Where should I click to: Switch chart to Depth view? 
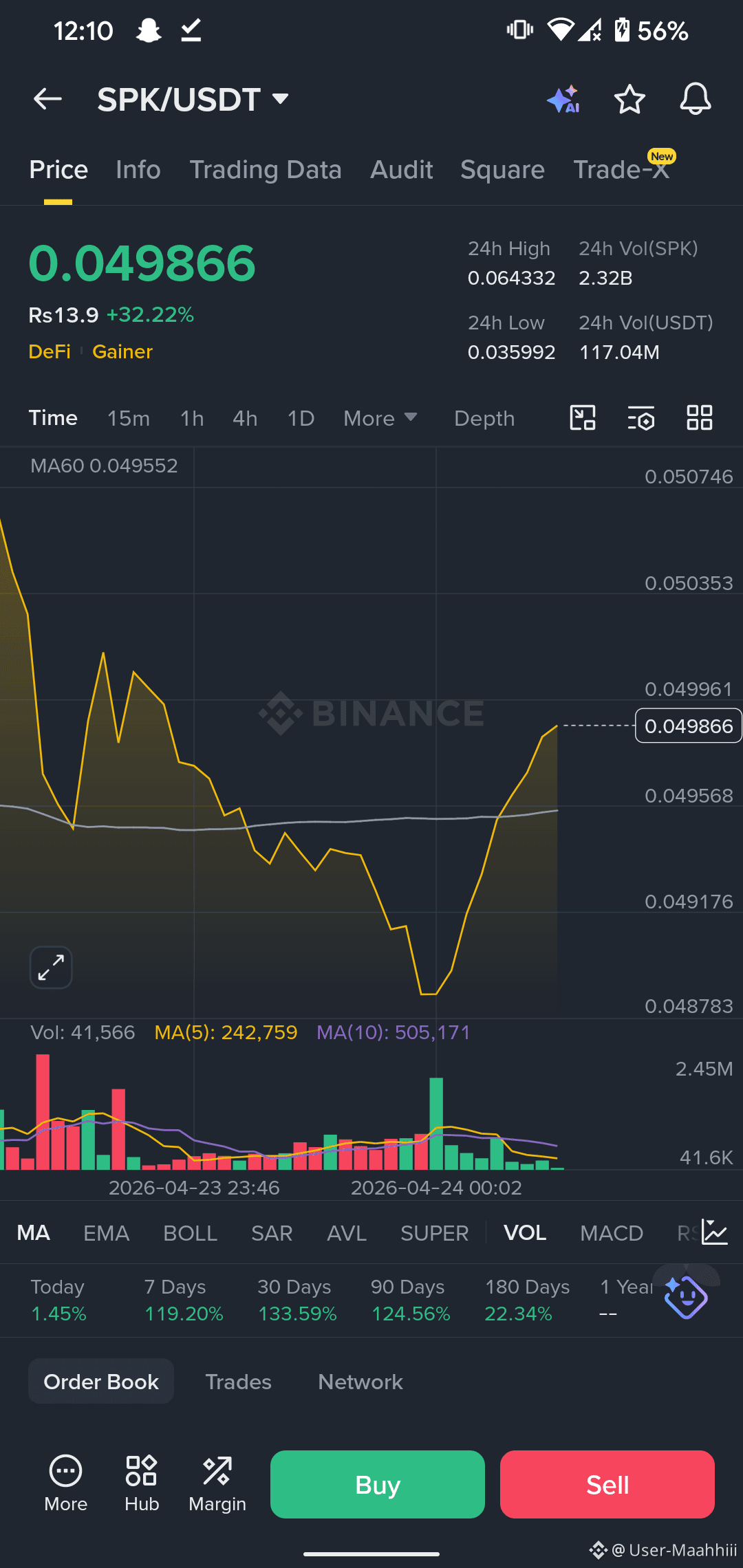(484, 418)
